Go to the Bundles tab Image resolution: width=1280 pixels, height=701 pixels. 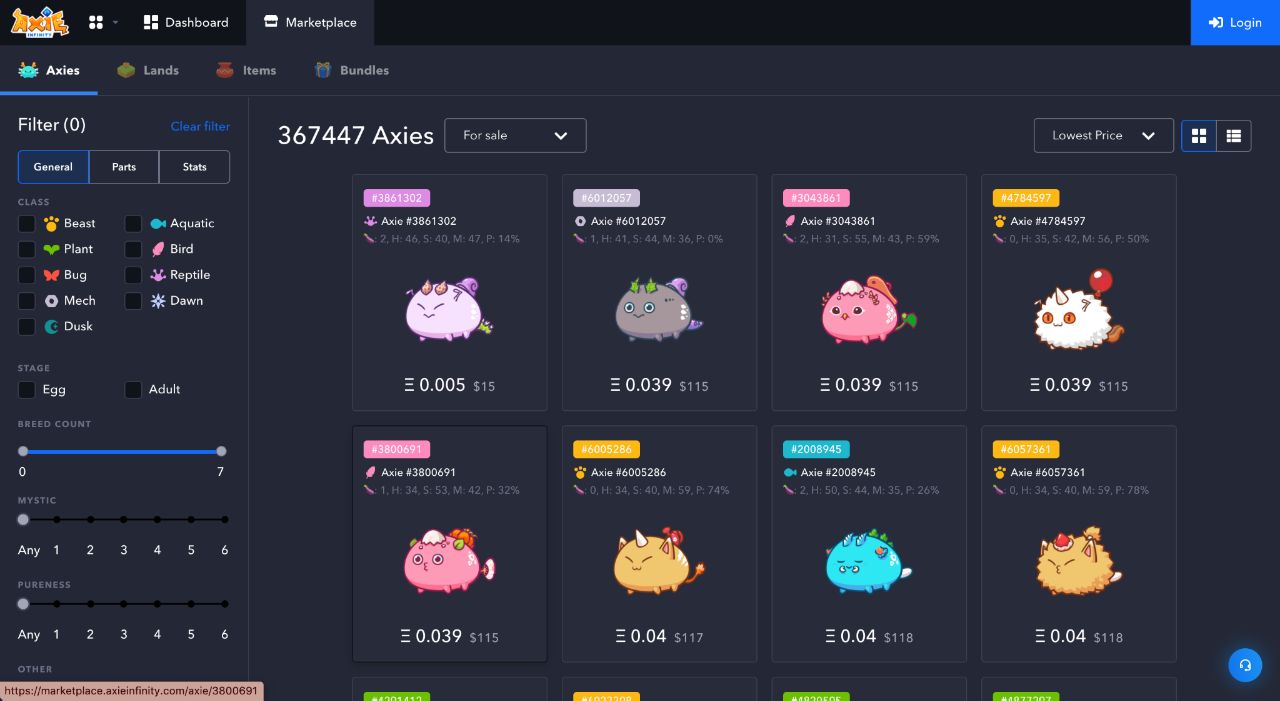tap(351, 70)
